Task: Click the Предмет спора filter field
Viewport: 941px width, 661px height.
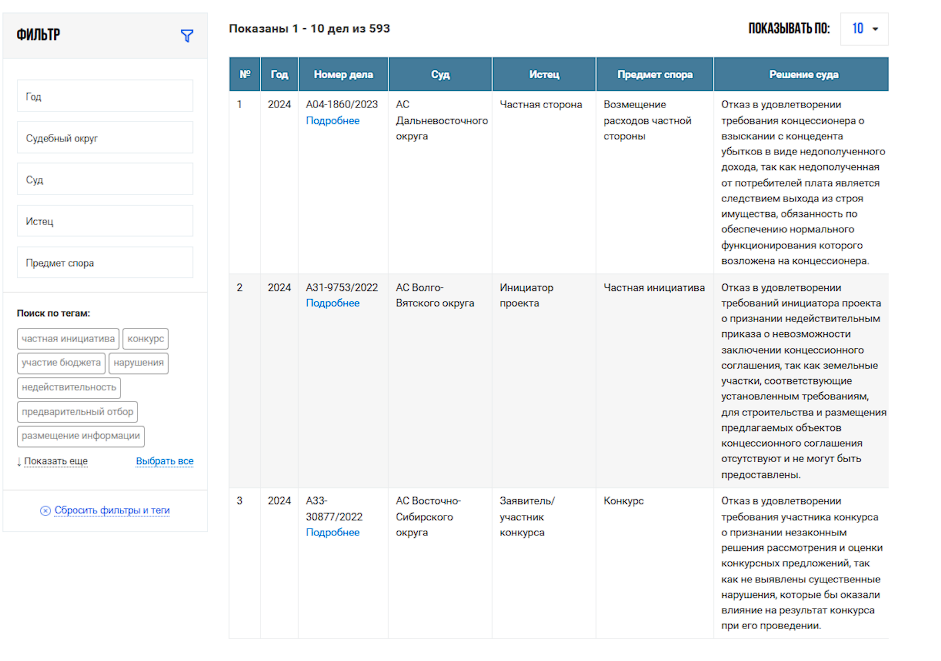Action: (105, 263)
